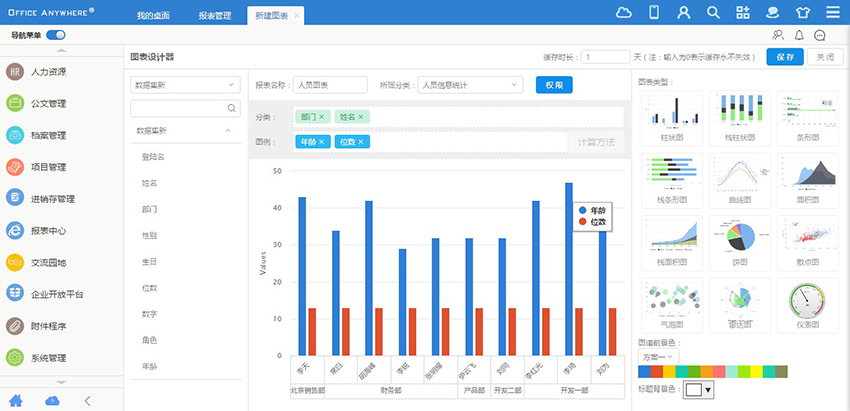Screen dimensions: 850x411
Task: Click the home icon at bottom left
Action: (x=17, y=401)
